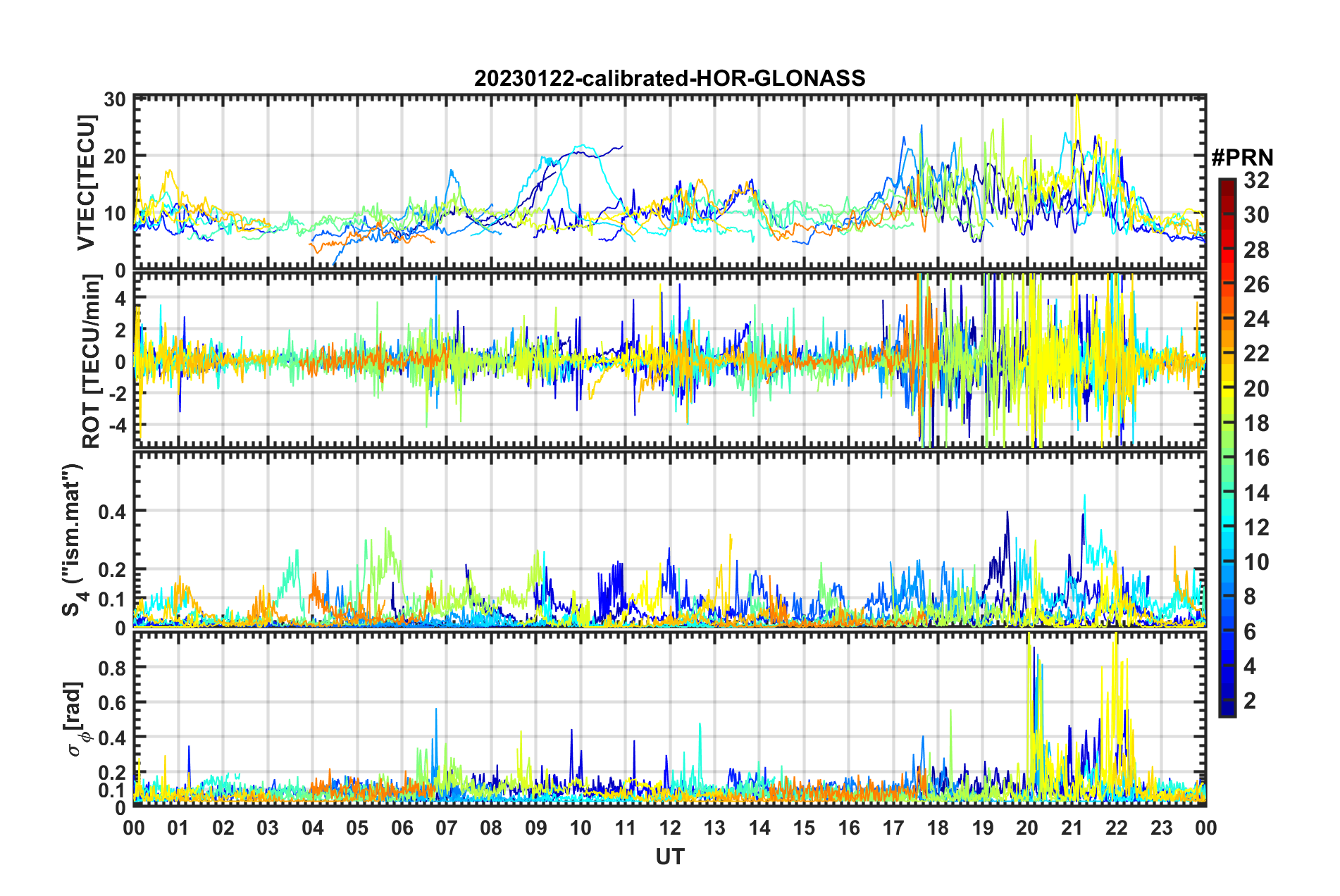This screenshot has width=1340, height=896.
Task: Select colorbar tick label 12
Action: (x=1256, y=528)
